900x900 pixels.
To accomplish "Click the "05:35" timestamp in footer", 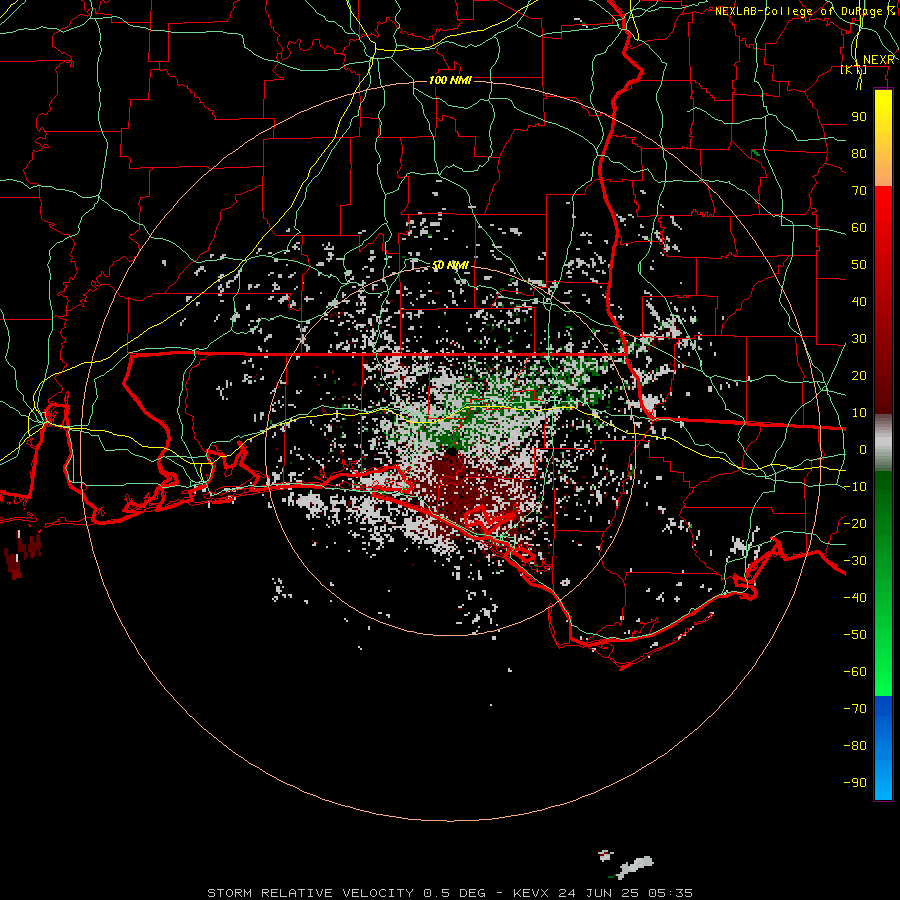I will point(671,893).
